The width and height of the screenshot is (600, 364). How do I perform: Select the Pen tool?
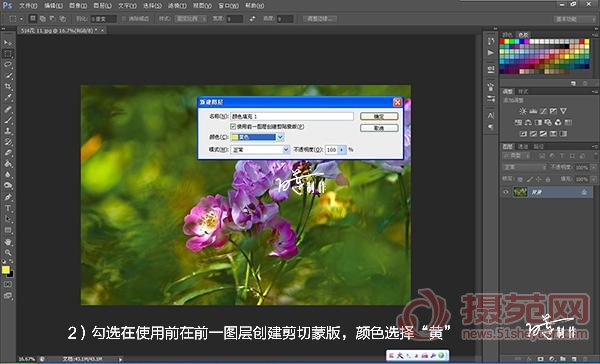(x=8, y=197)
